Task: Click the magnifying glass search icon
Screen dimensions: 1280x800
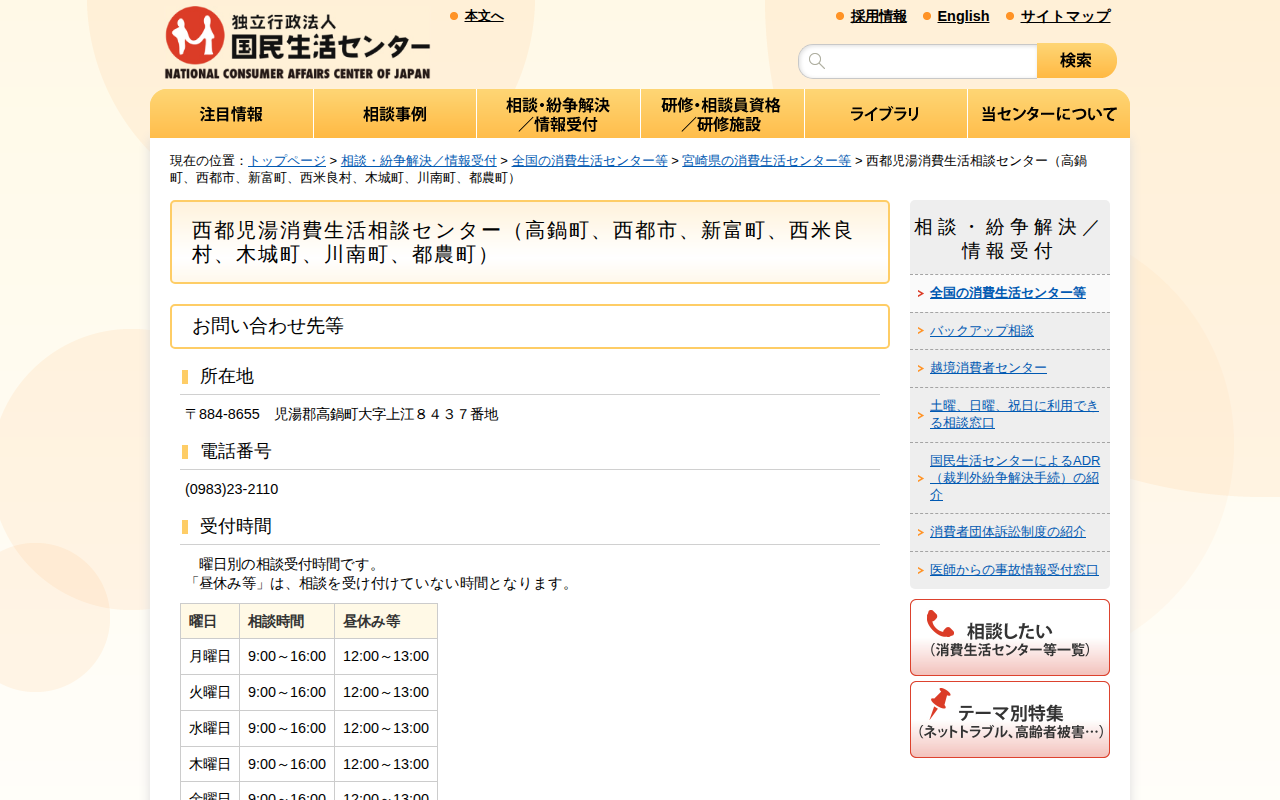Action: pyautogui.click(x=817, y=61)
